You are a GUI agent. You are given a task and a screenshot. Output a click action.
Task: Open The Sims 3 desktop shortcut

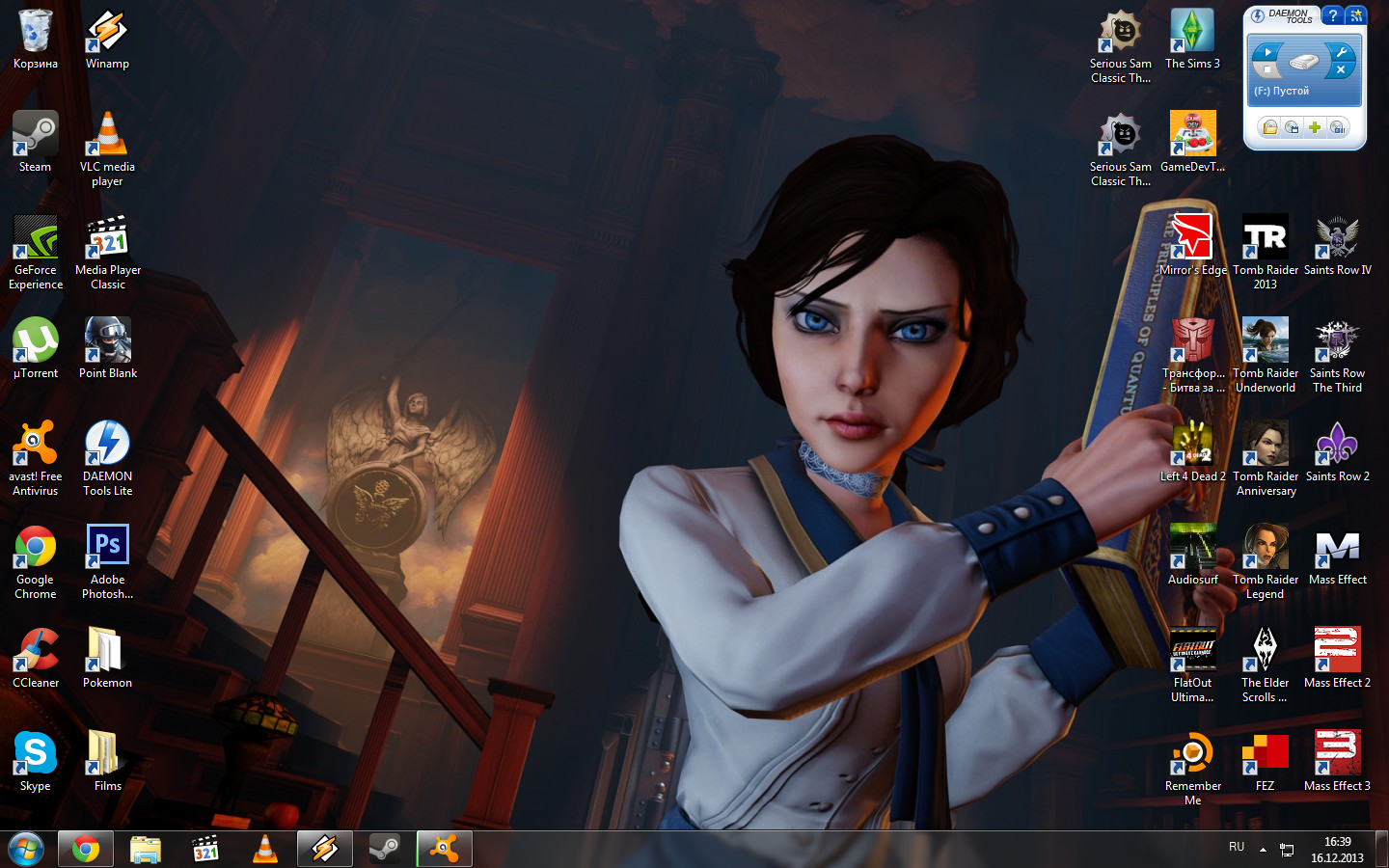pyautogui.click(x=1192, y=41)
